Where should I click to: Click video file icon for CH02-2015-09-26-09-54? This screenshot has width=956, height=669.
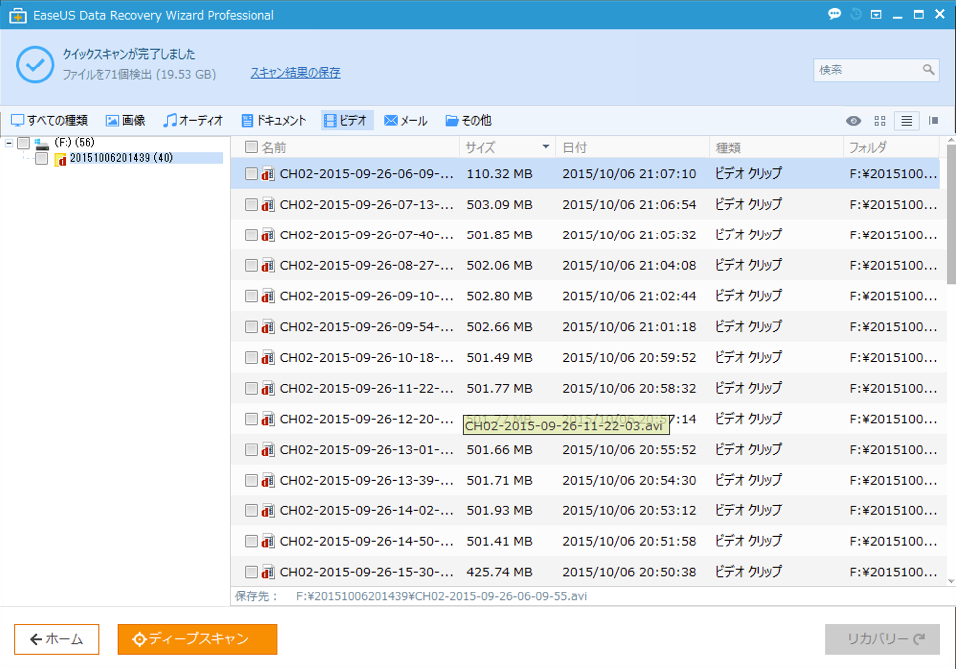[268, 327]
